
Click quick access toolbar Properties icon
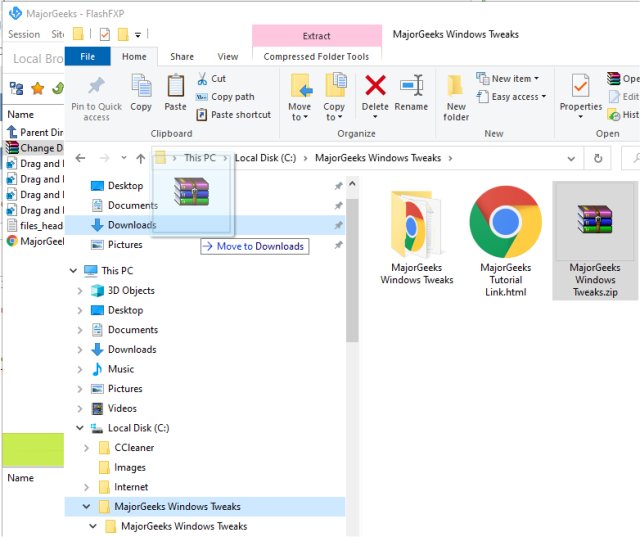tap(105, 34)
